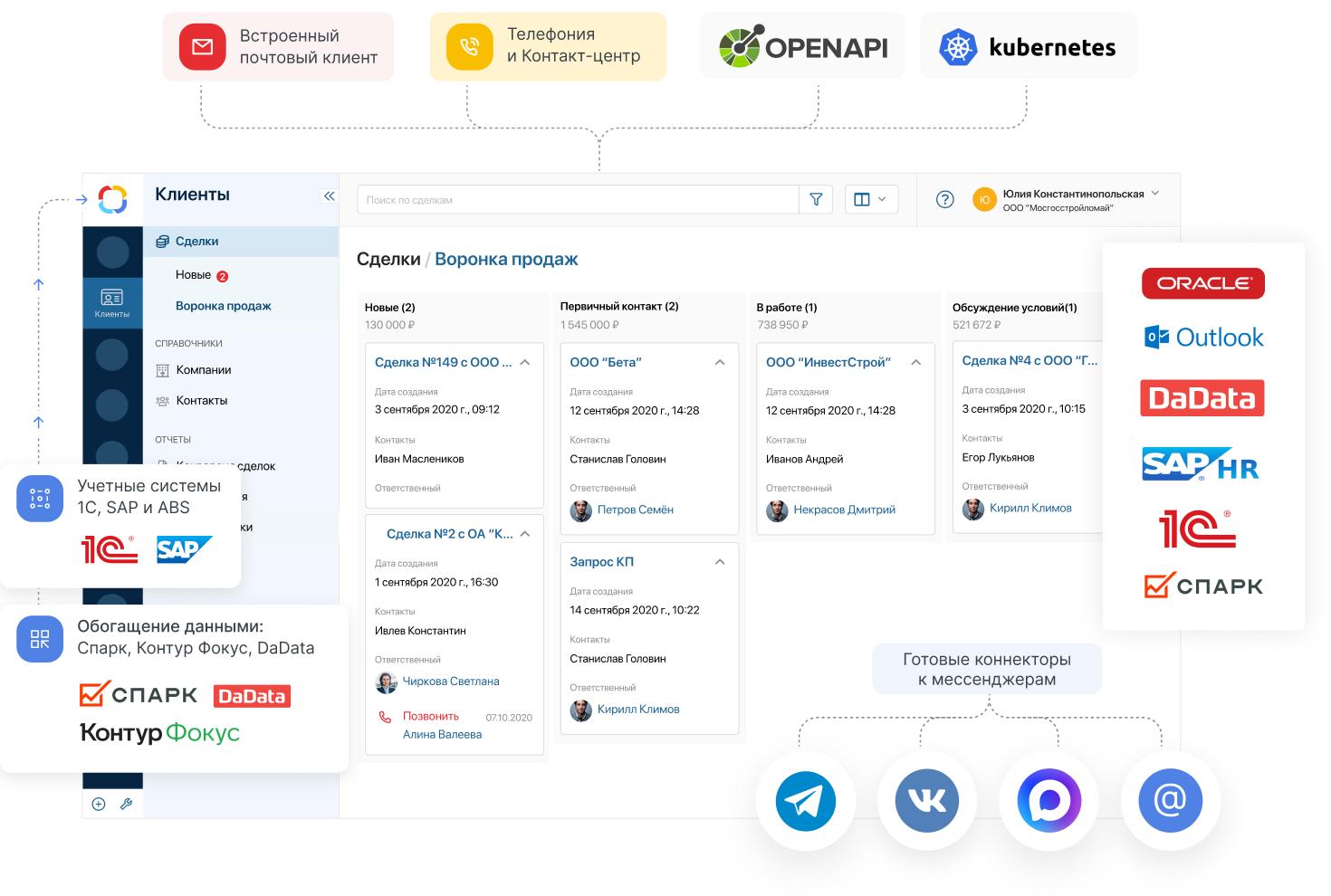Viewport: 1331px width, 896px height.
Task: Click the DaData logo in right panel
Action: [x=1202, y=398]
